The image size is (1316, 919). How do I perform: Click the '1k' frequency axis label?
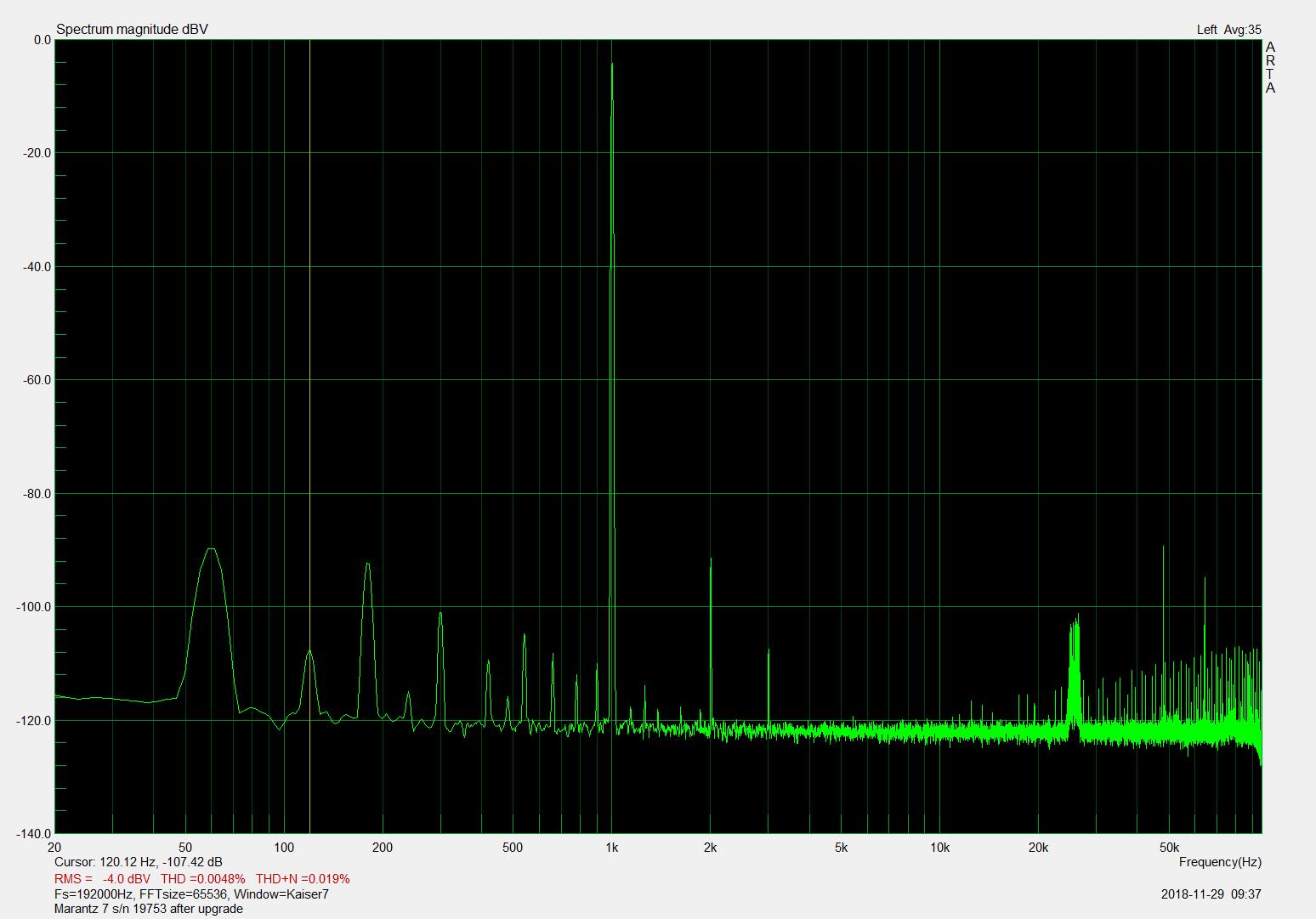(x=611, y=848)
